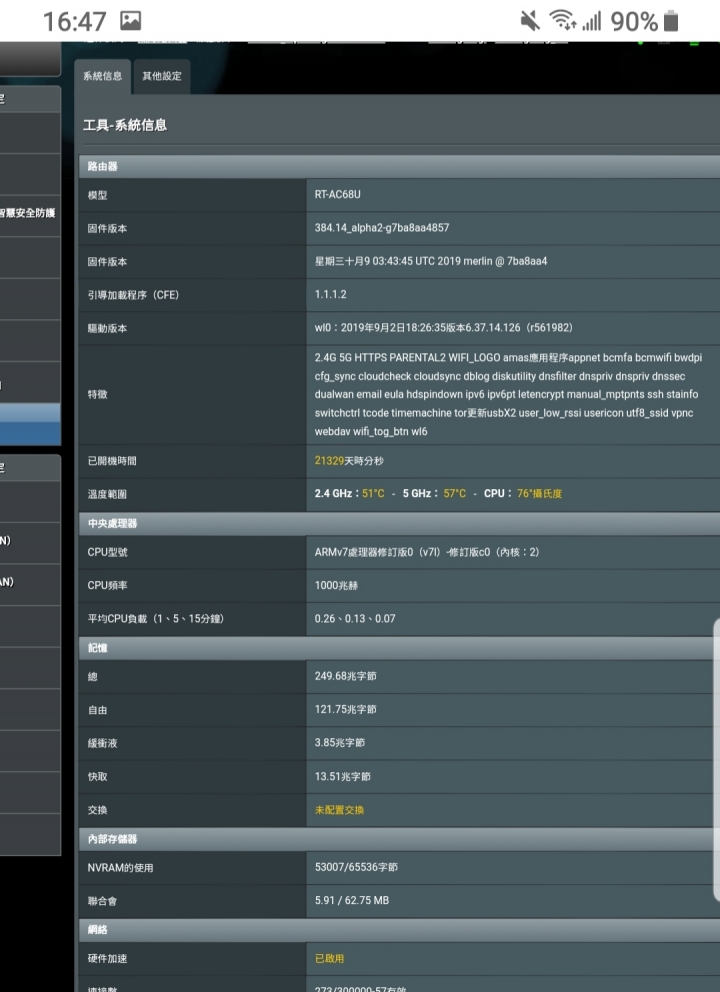Viewport: 720px width, 992px height.
Task: Select cache memory 13.51兆字節
Action: coord(343,776)
